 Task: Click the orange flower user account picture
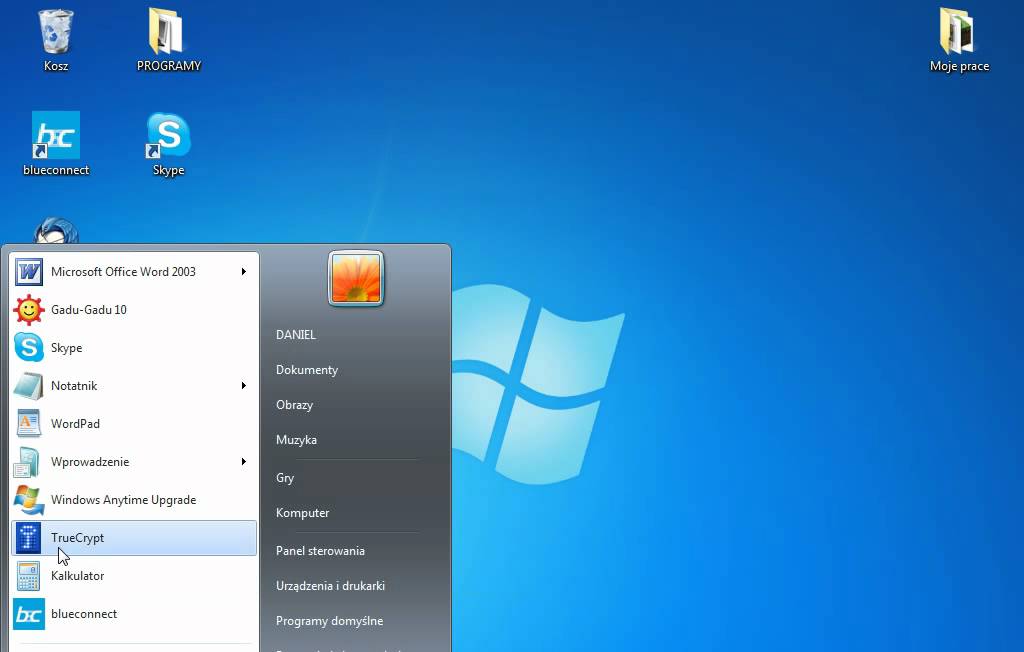click(x=356, y=278)
